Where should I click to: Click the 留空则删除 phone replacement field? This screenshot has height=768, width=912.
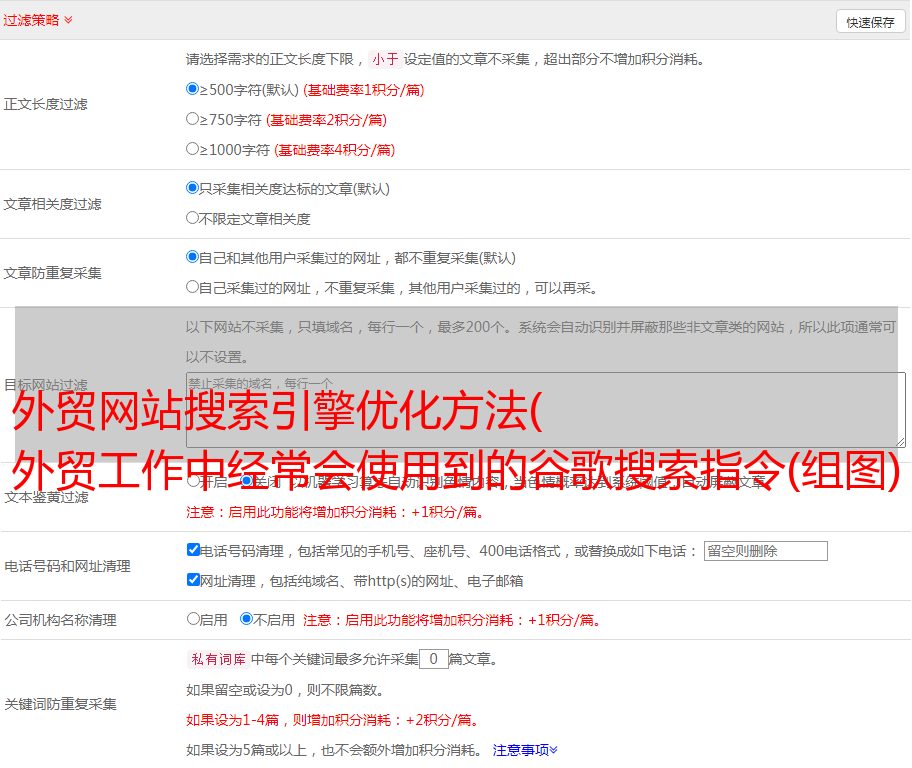[x=765, y=551]
